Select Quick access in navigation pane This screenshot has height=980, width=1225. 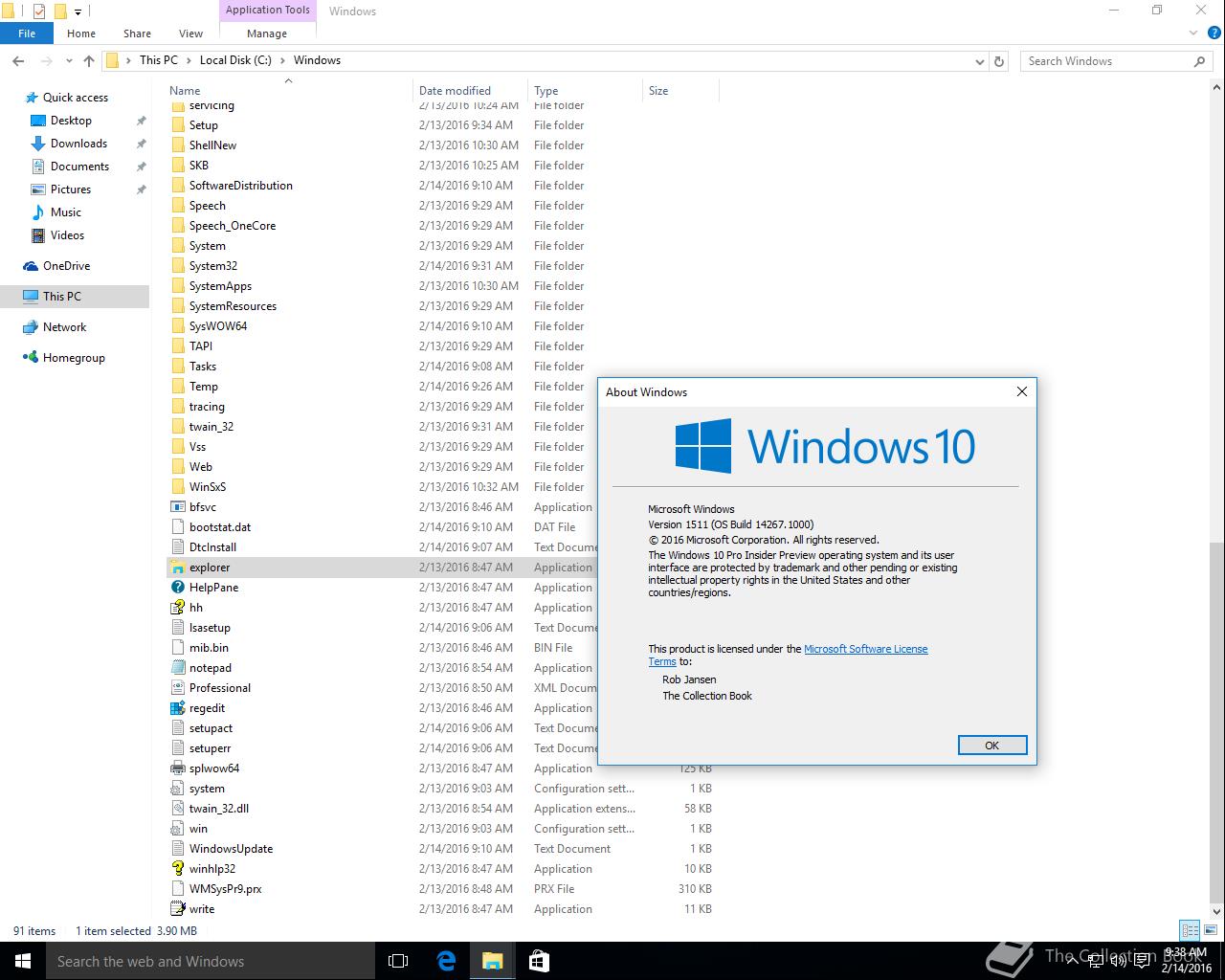76,98
